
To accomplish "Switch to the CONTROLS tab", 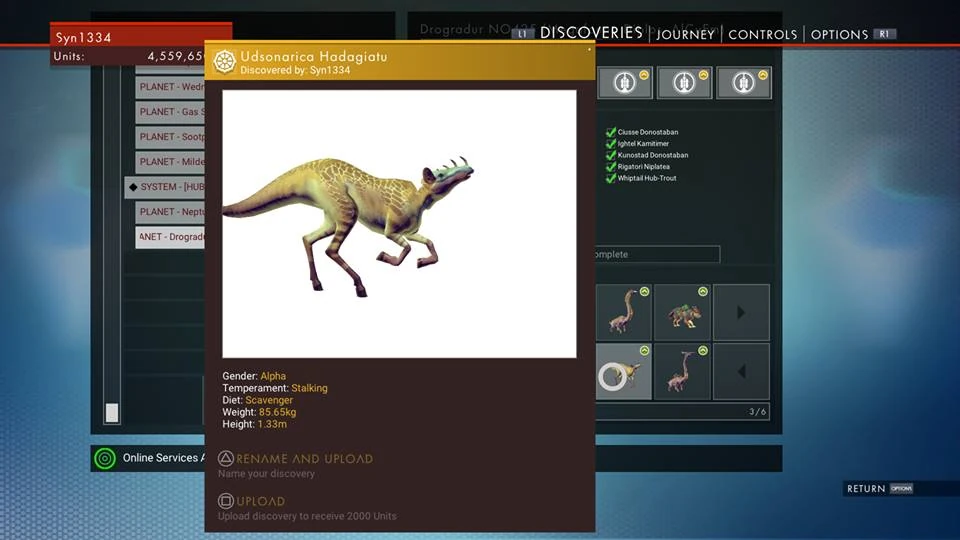I will [762, 35].
